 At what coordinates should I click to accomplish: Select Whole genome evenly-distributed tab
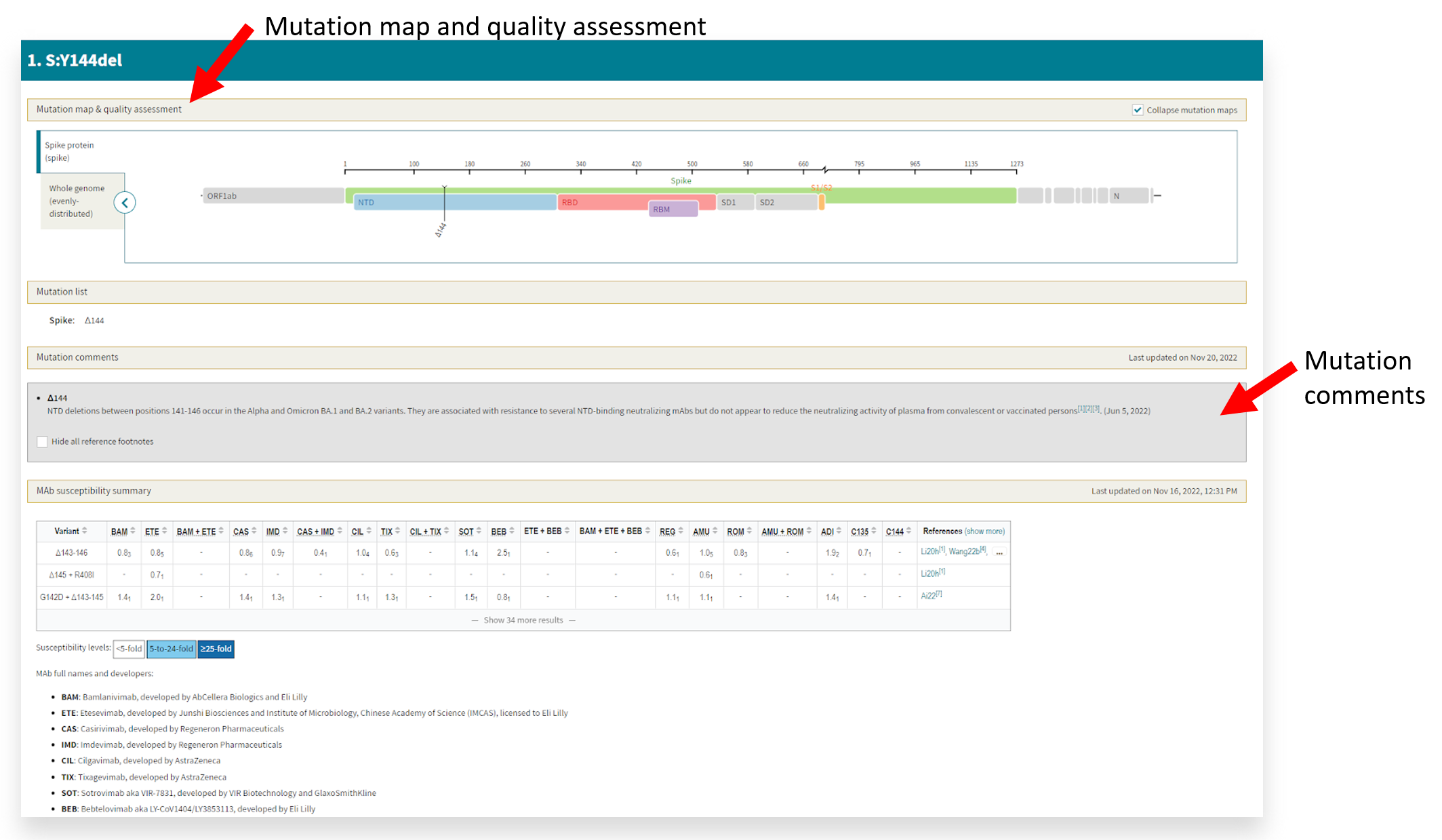[76, 201]
